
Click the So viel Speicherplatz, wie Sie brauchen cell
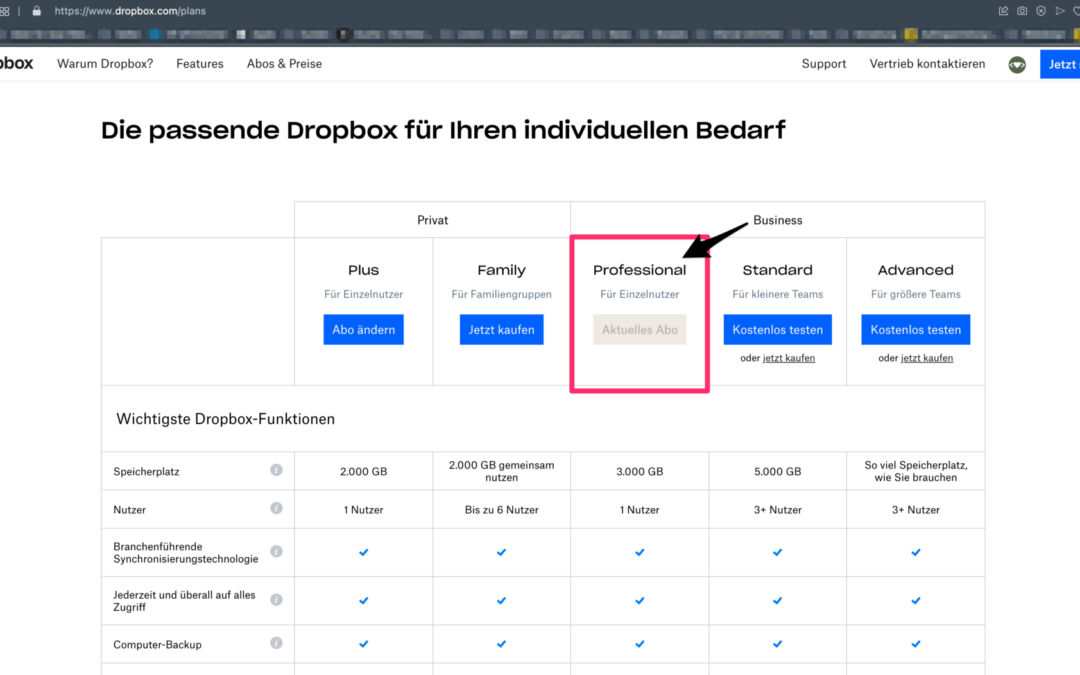(915, 471)
